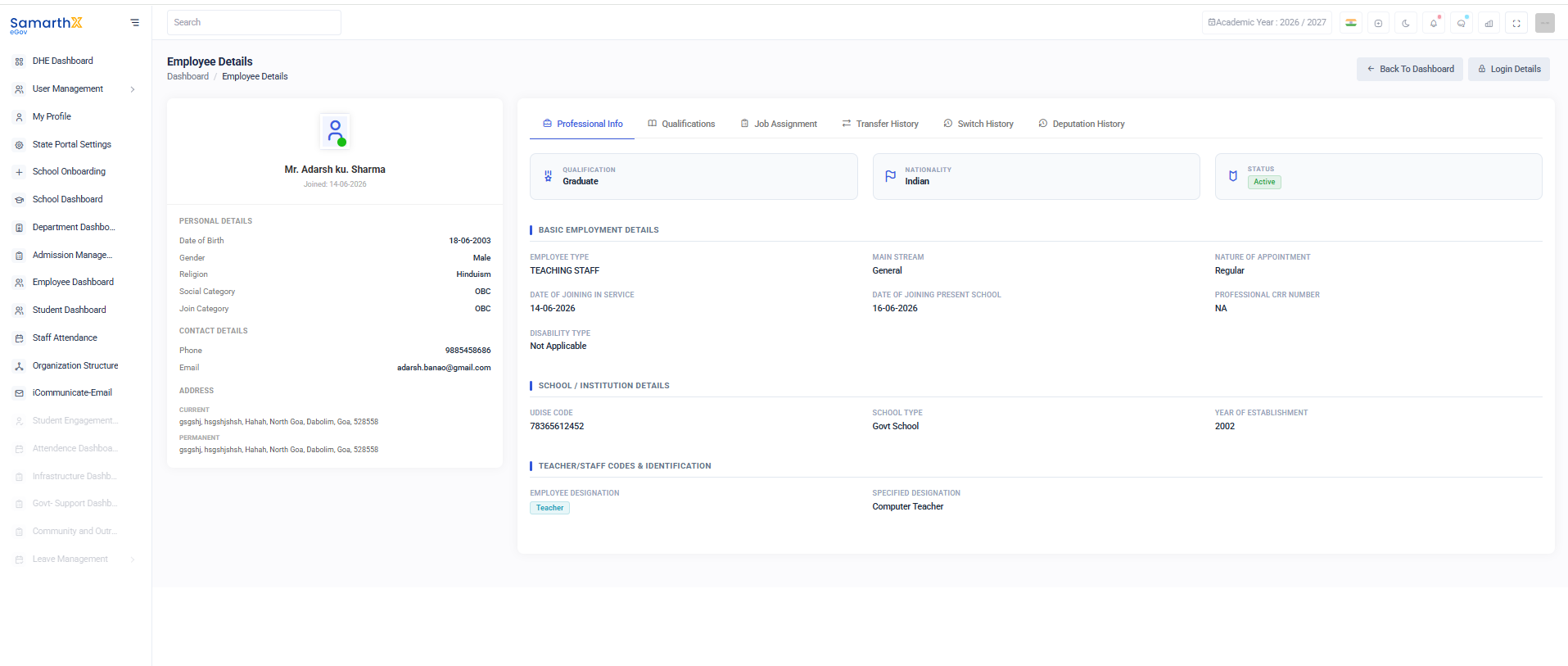Click the plus-in-square quick add icon
The image size is (1568, 666).
(x=1378, y=23)
